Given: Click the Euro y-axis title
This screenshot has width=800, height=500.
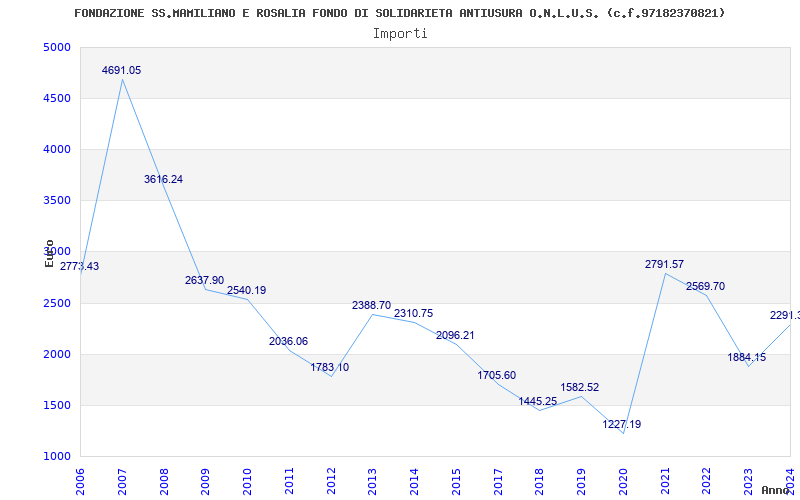Looking at the screenshot, I should [x=49, y=254].
